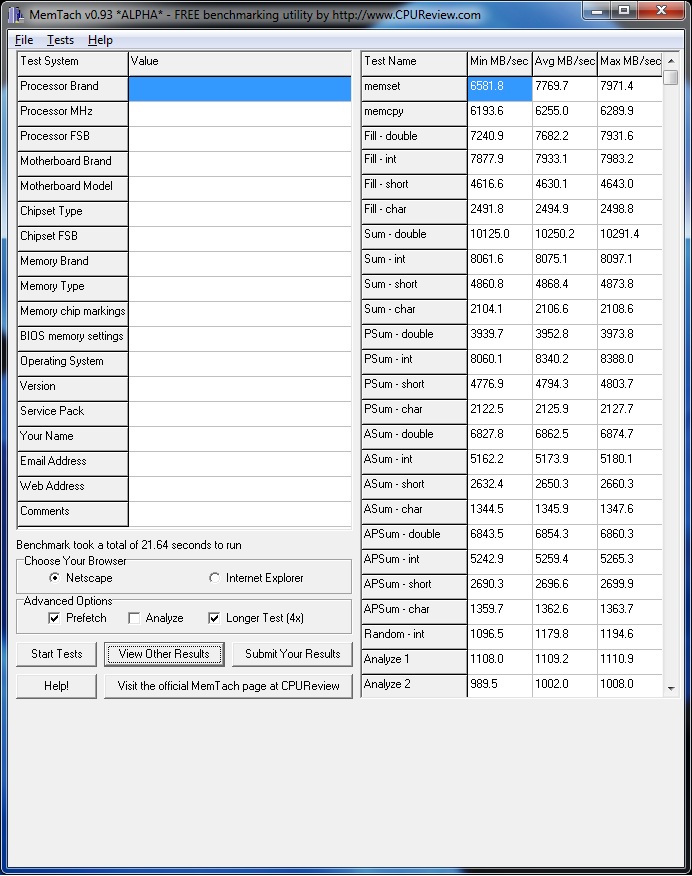The image size is (692, 876).
Task: Visit the official MemTach page at CPUReview
Action: (x=228, y=686)
